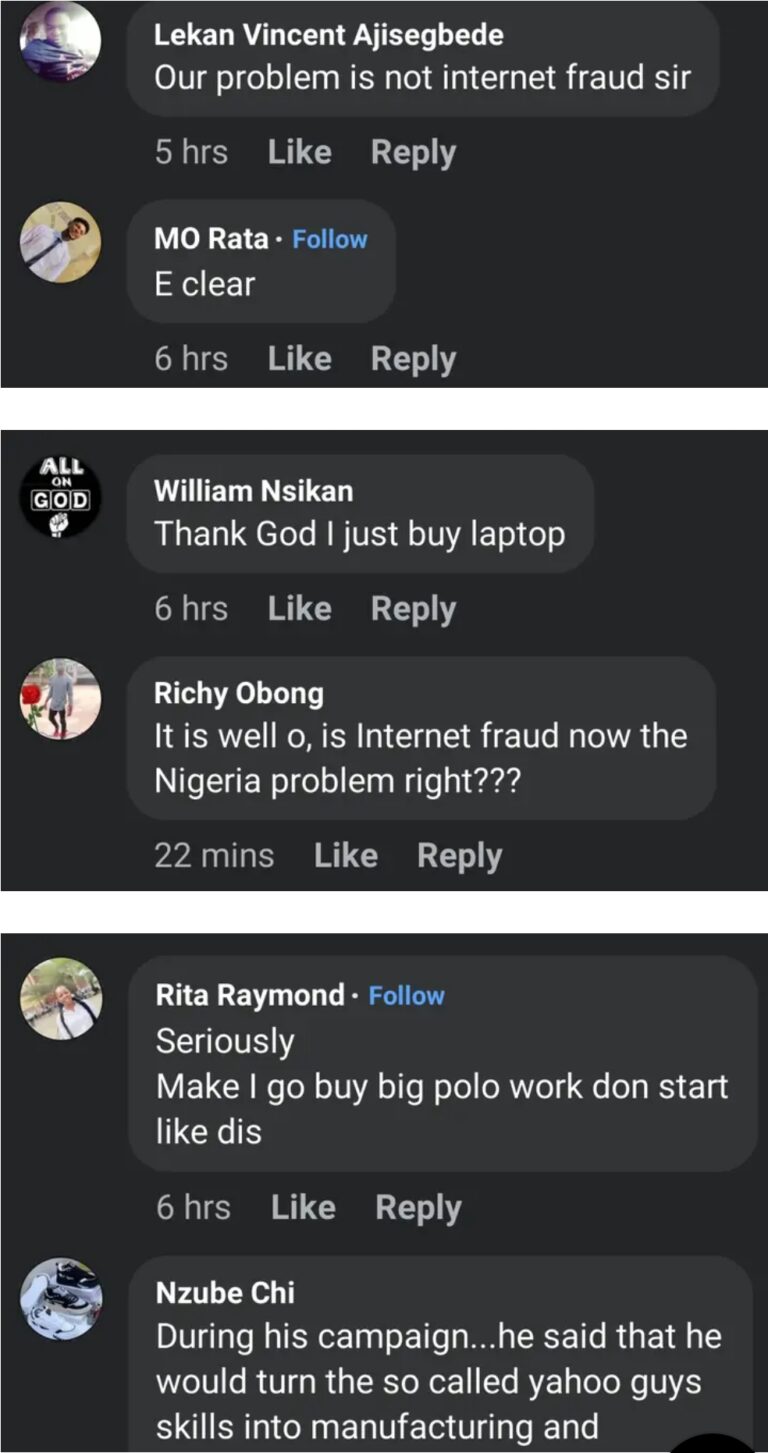Like Richy Obong's comment
Image resolution: width=768 pixels, height=1453 pixels.
[x=345, y=856]
